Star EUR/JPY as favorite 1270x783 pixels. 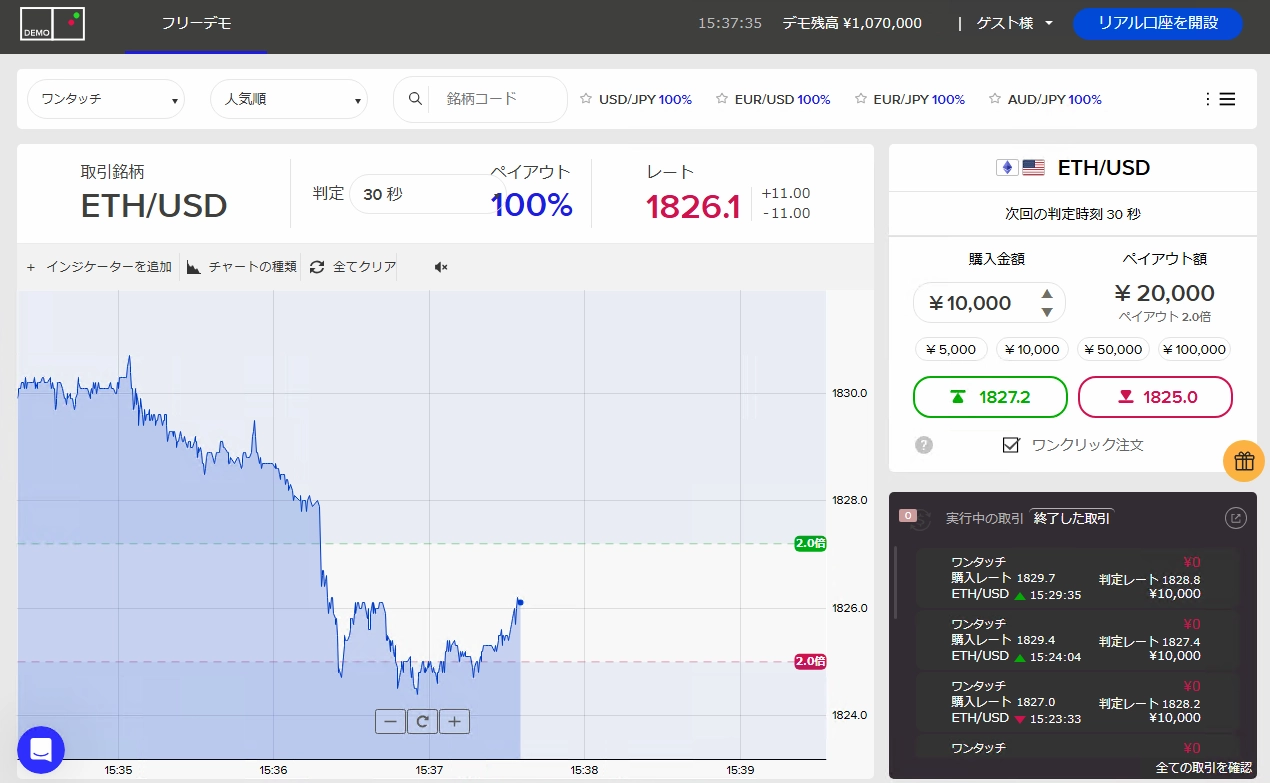(x=861, y=99)
